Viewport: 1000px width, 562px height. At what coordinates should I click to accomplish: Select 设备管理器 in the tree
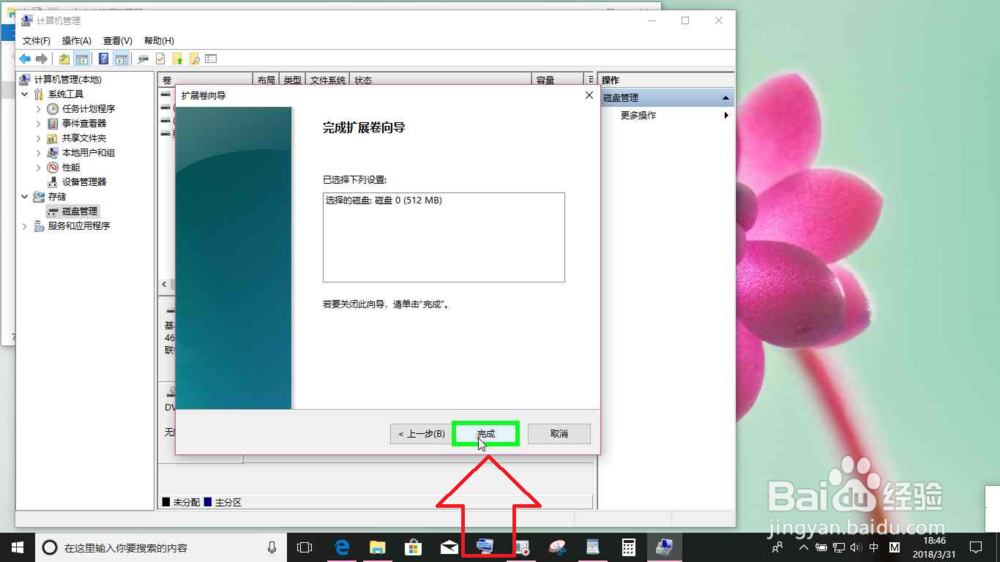tap(84, 182)
